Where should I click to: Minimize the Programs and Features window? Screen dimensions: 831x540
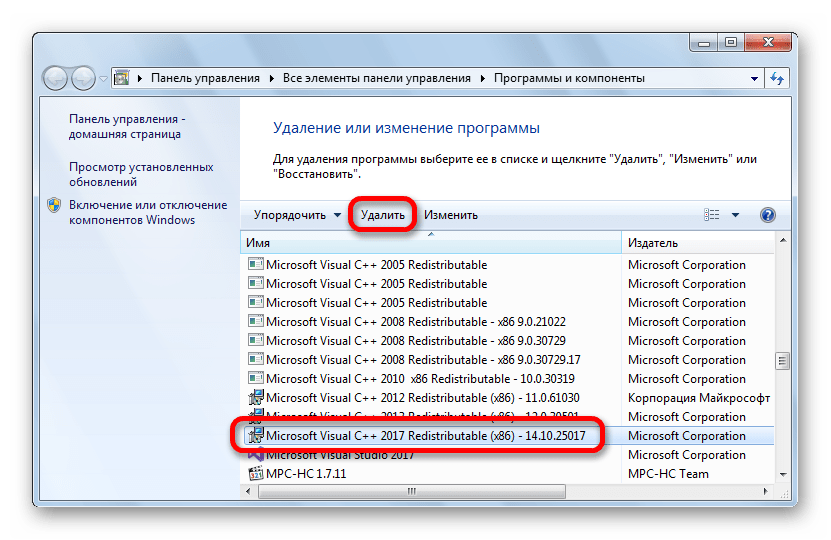[704, 42]
